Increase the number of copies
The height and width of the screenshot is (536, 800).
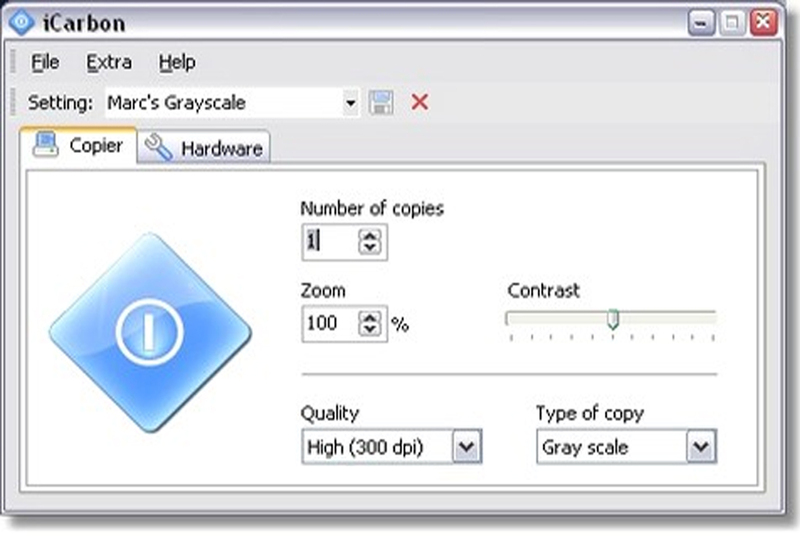click(370, 236)
